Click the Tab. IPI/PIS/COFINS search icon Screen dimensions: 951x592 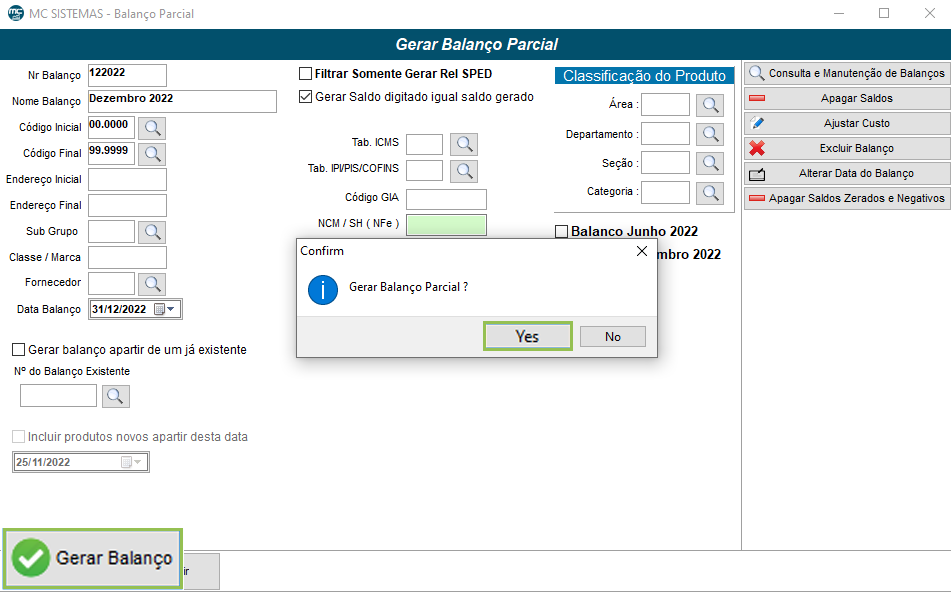[x=464, y=170]
